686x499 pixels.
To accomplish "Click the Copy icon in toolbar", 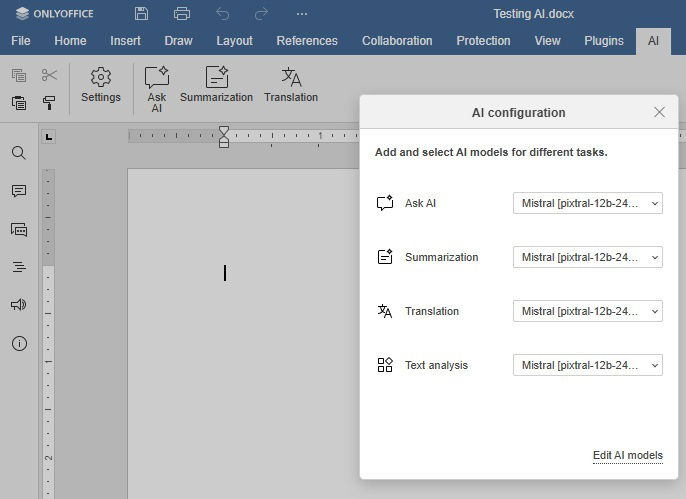I will (x=19, y=75).
